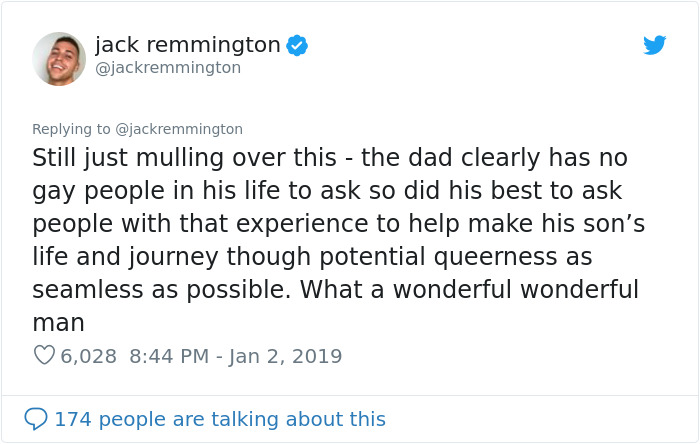Viewport: 700px width, 444px height.
Task: Click the display name jack remmington
Action: (x=187, y=45)
